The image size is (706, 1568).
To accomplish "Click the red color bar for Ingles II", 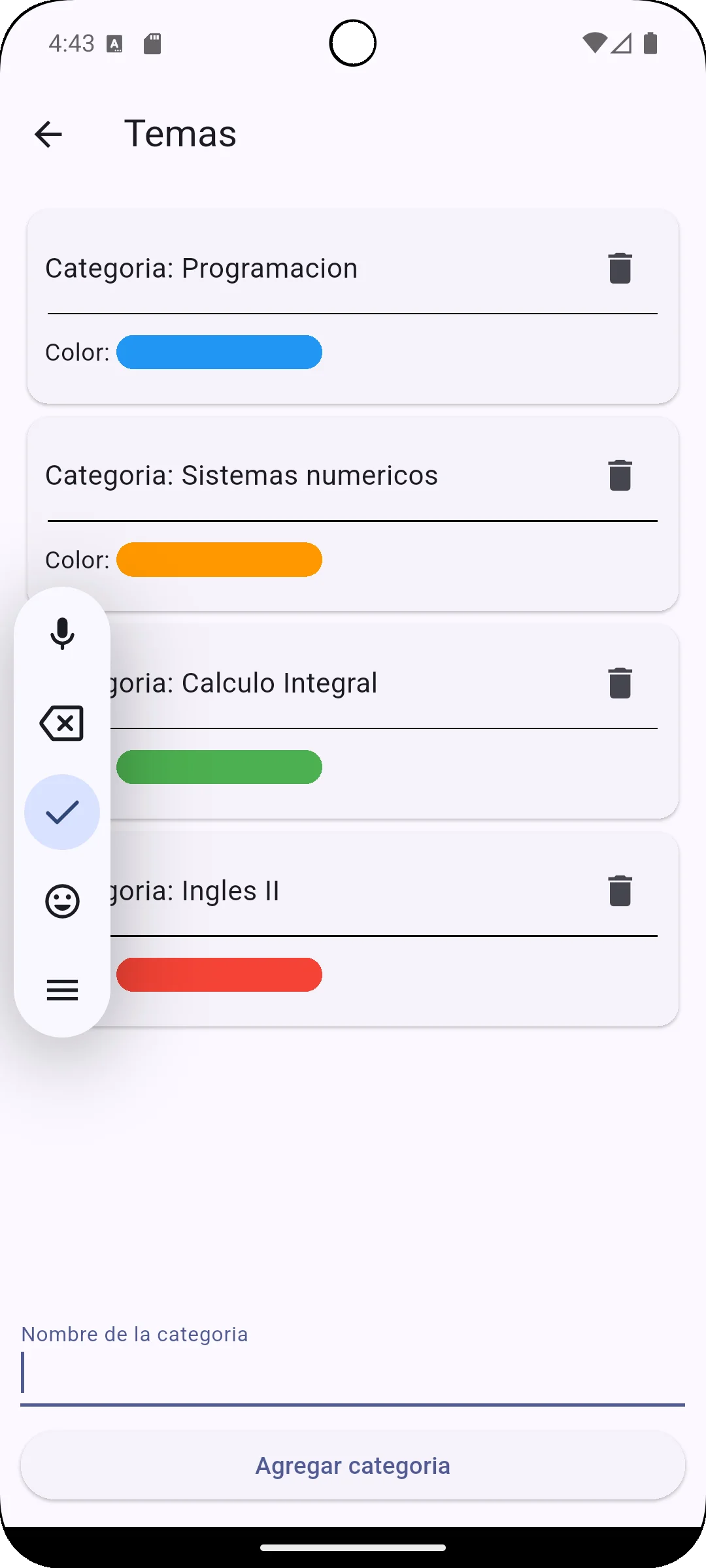I will pyautogui.click(x=219, y=975).
